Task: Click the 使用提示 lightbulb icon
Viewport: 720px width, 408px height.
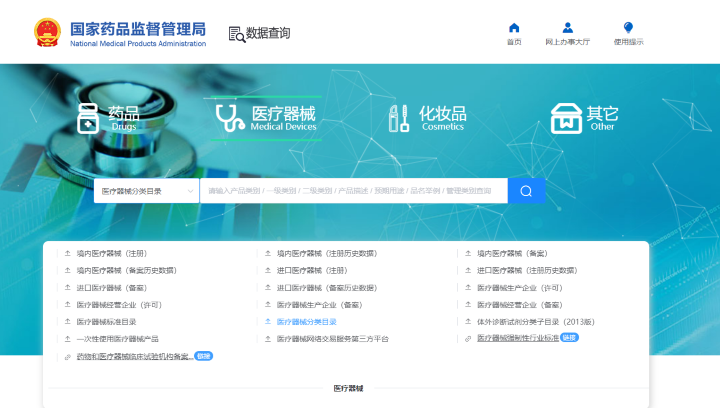Action: click(x=628, y=28)
